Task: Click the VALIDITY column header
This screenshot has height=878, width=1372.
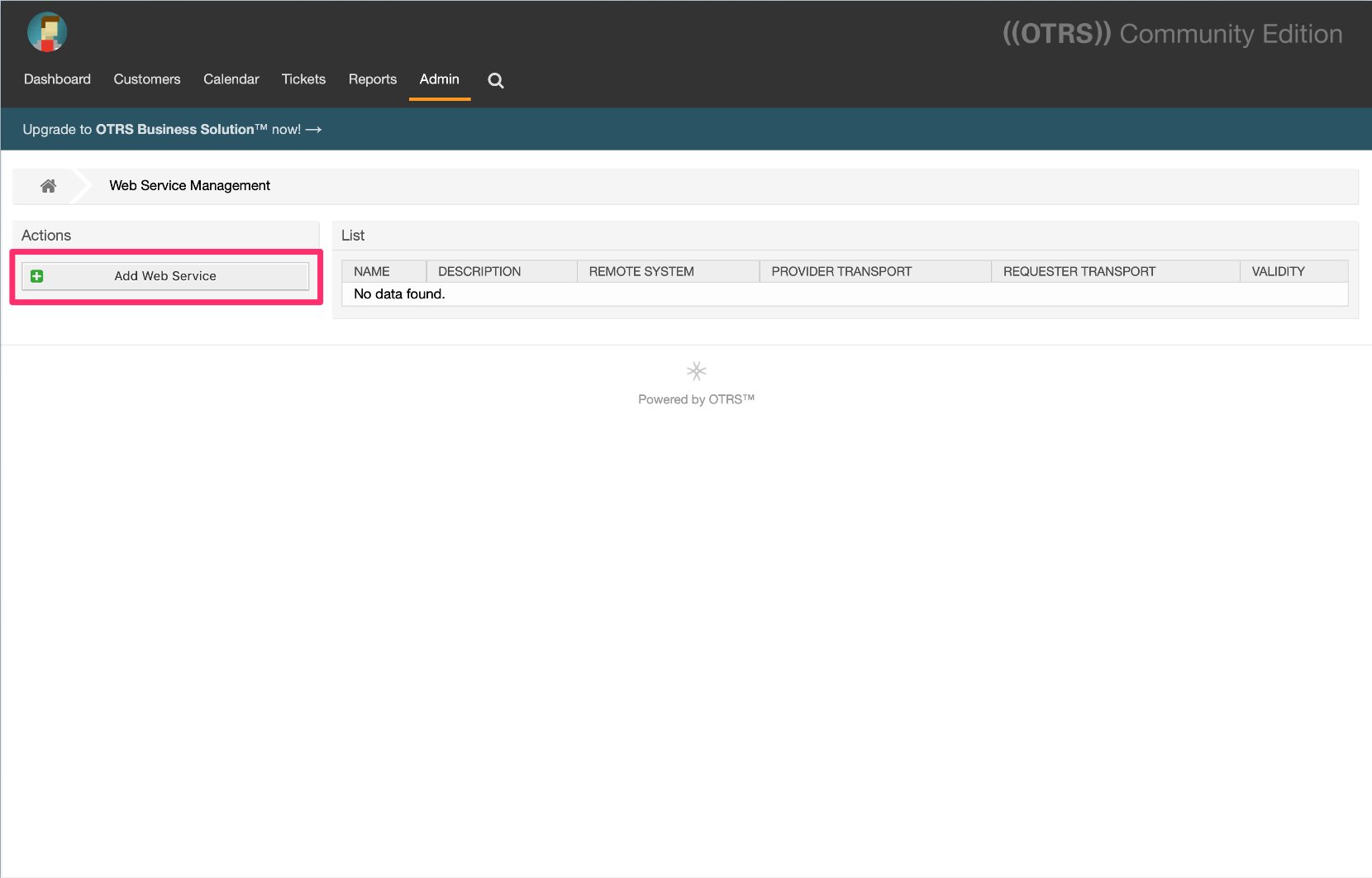Action: (1278, 271)
